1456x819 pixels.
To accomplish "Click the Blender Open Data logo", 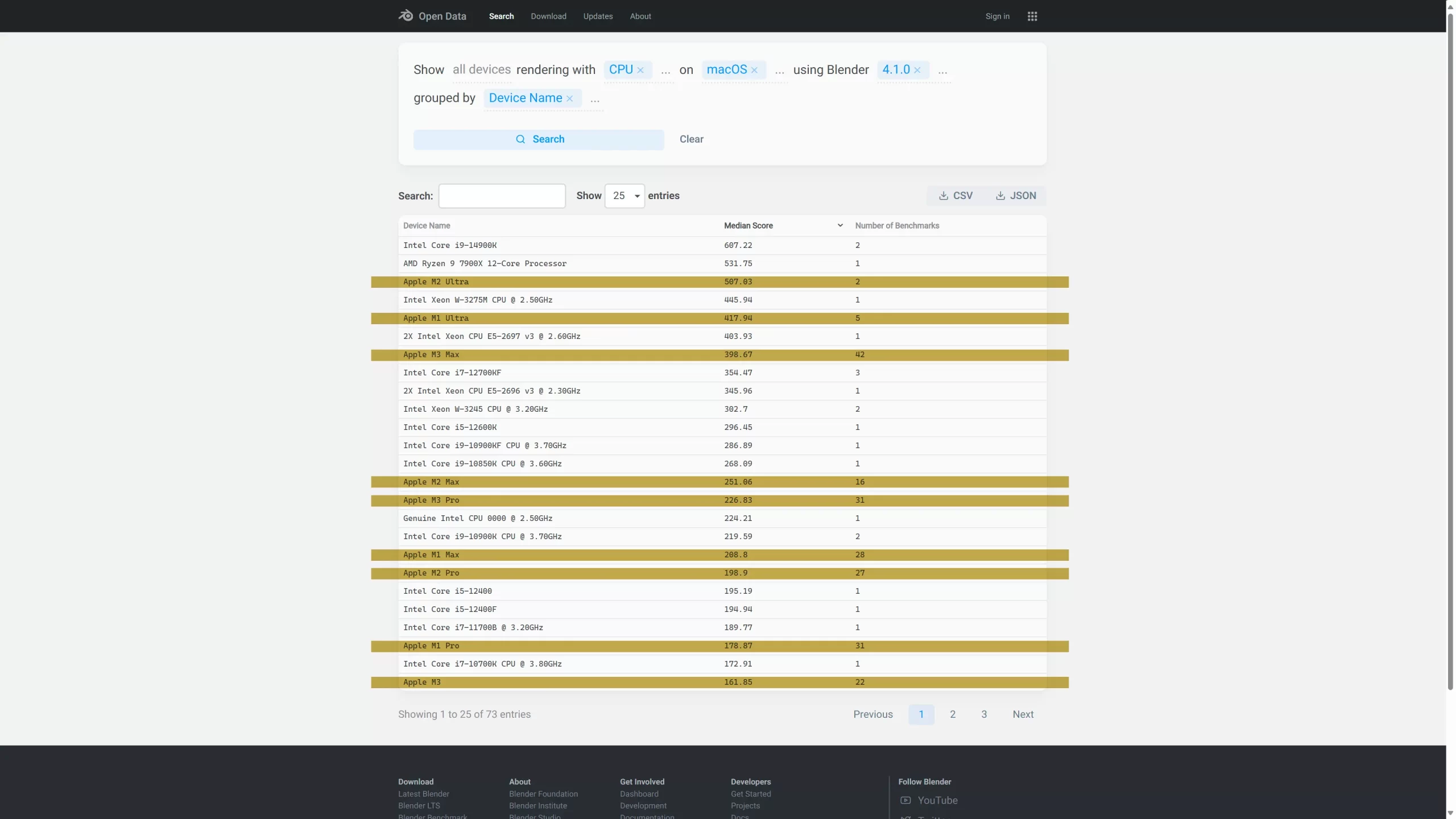I will tap(432, 16).
